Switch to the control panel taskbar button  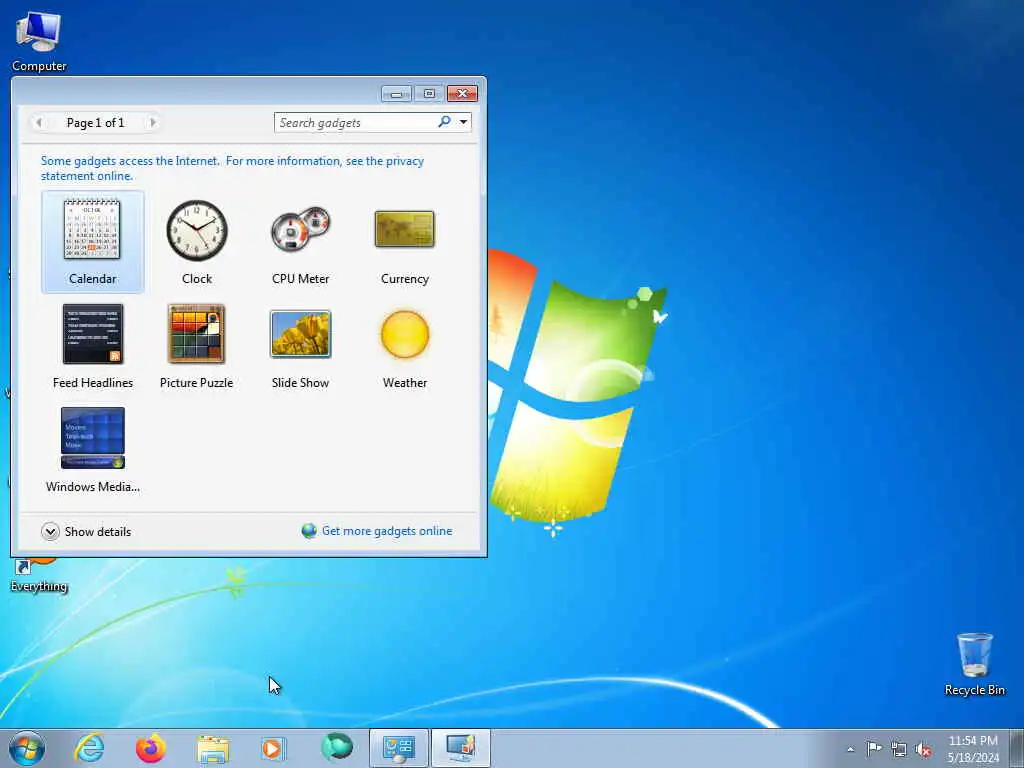point(398,748)
